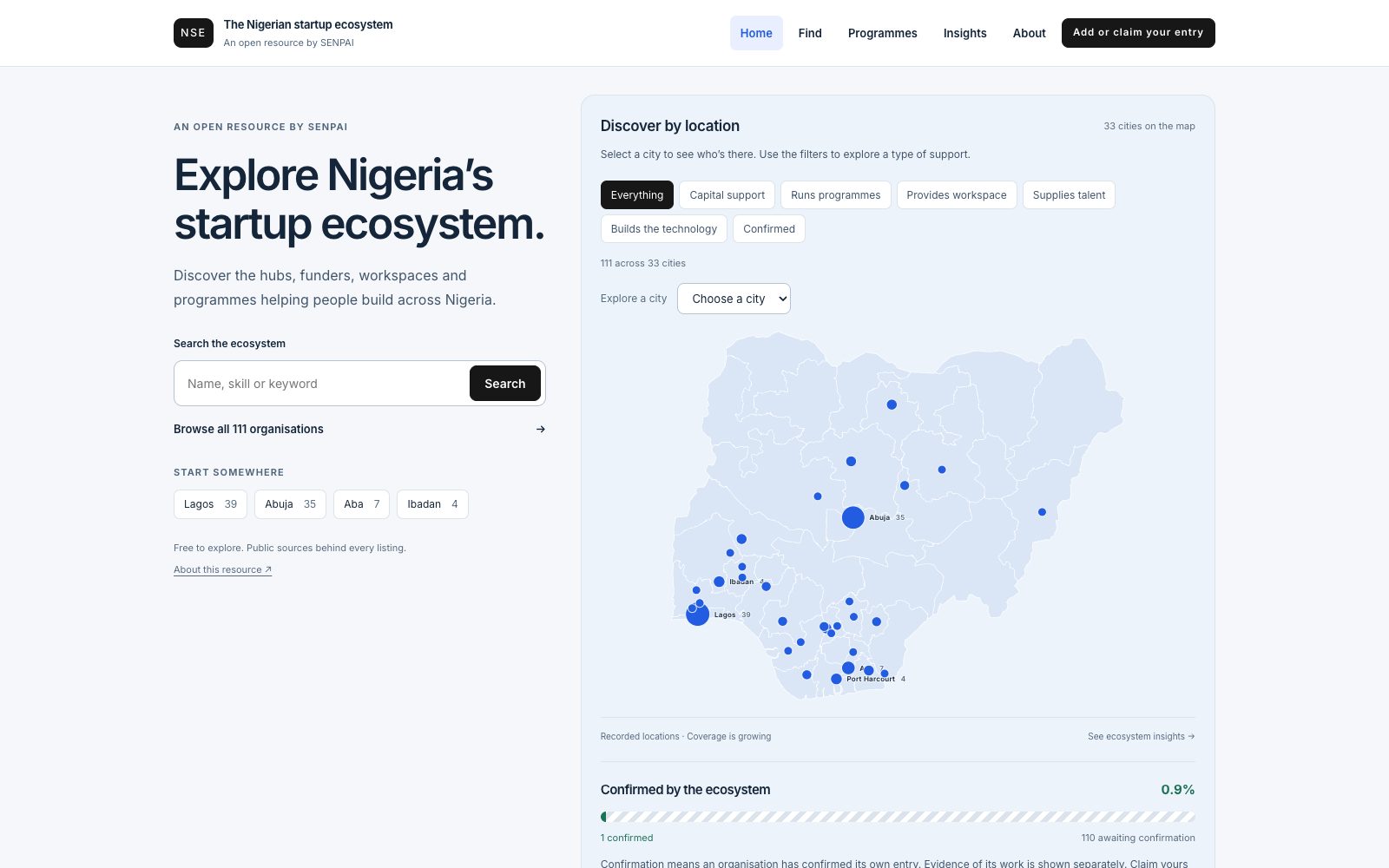1389x868 pixels.
Task: Go to the Home nav tab
Action: pos(756,33)
